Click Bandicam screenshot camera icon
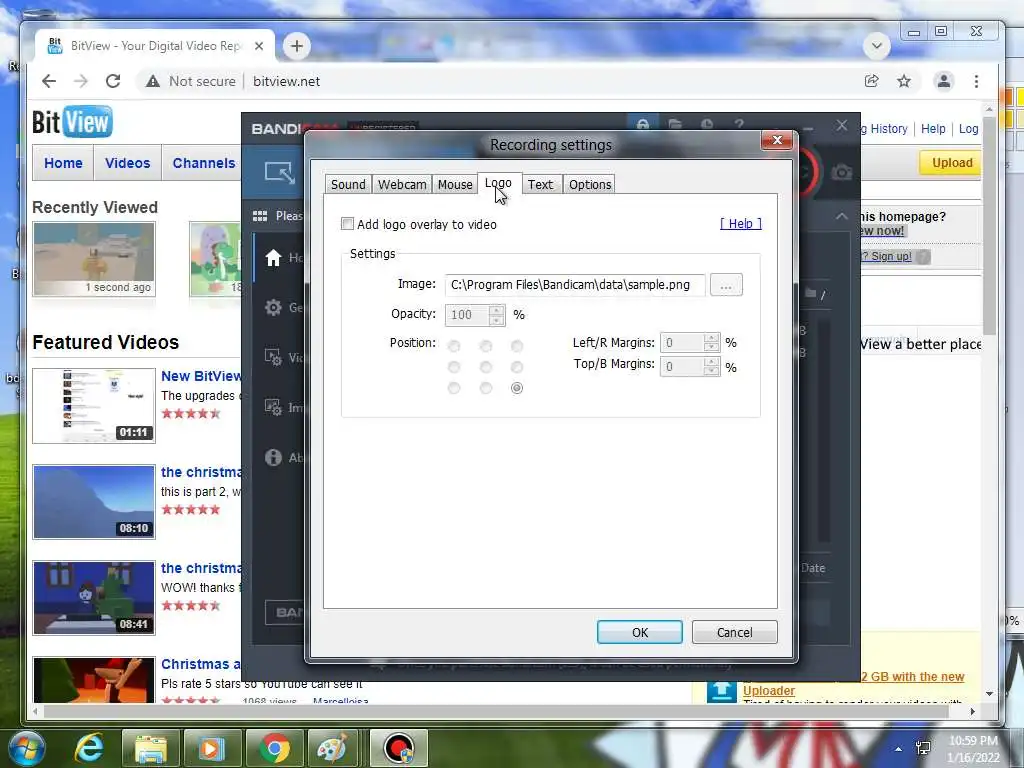Image resolution: width=1024 pixels, height=768 pixels. (x=842, y=172)
